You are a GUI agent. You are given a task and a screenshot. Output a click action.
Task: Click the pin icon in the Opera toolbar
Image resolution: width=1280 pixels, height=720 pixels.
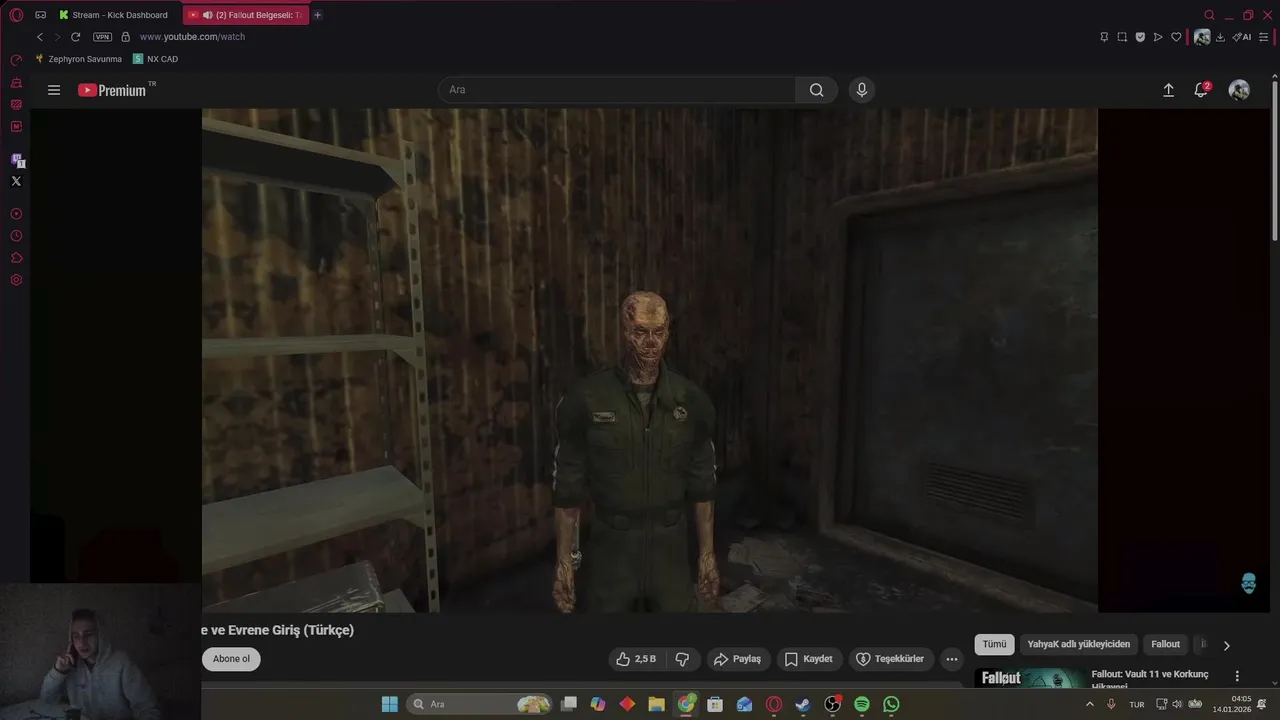[1104, 37]
